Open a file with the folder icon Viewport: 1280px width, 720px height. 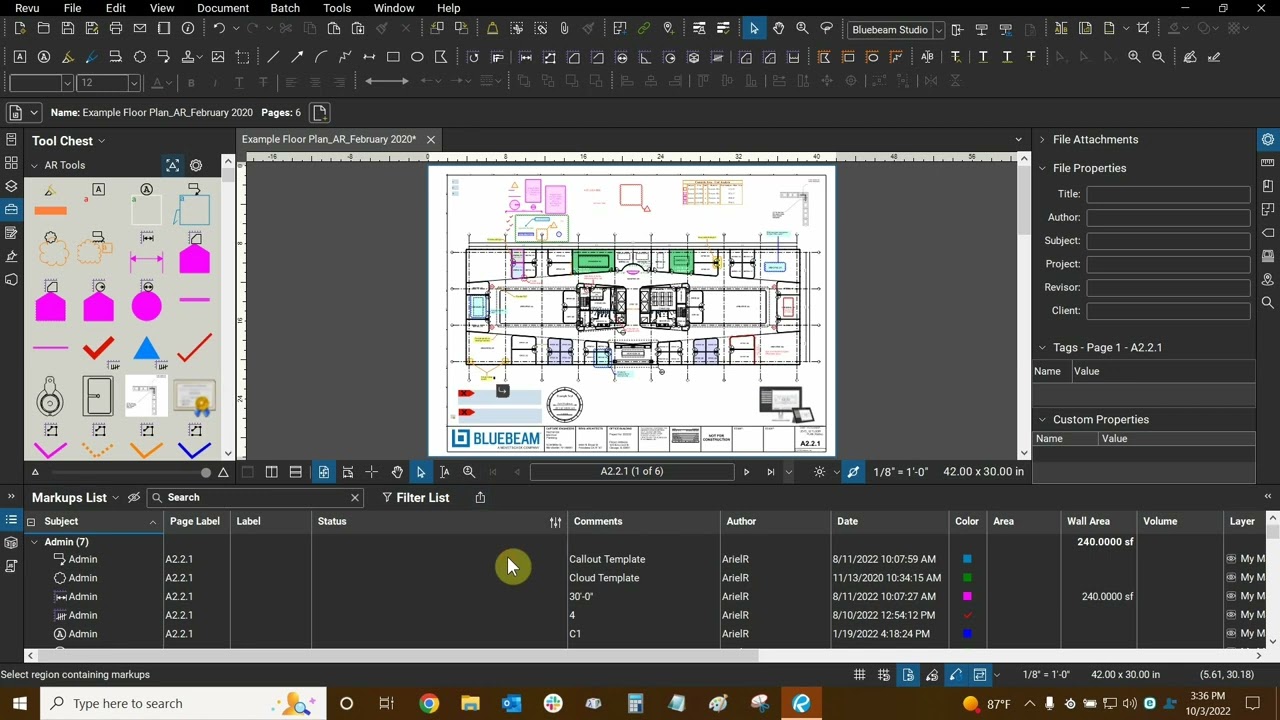pos(44,29)
